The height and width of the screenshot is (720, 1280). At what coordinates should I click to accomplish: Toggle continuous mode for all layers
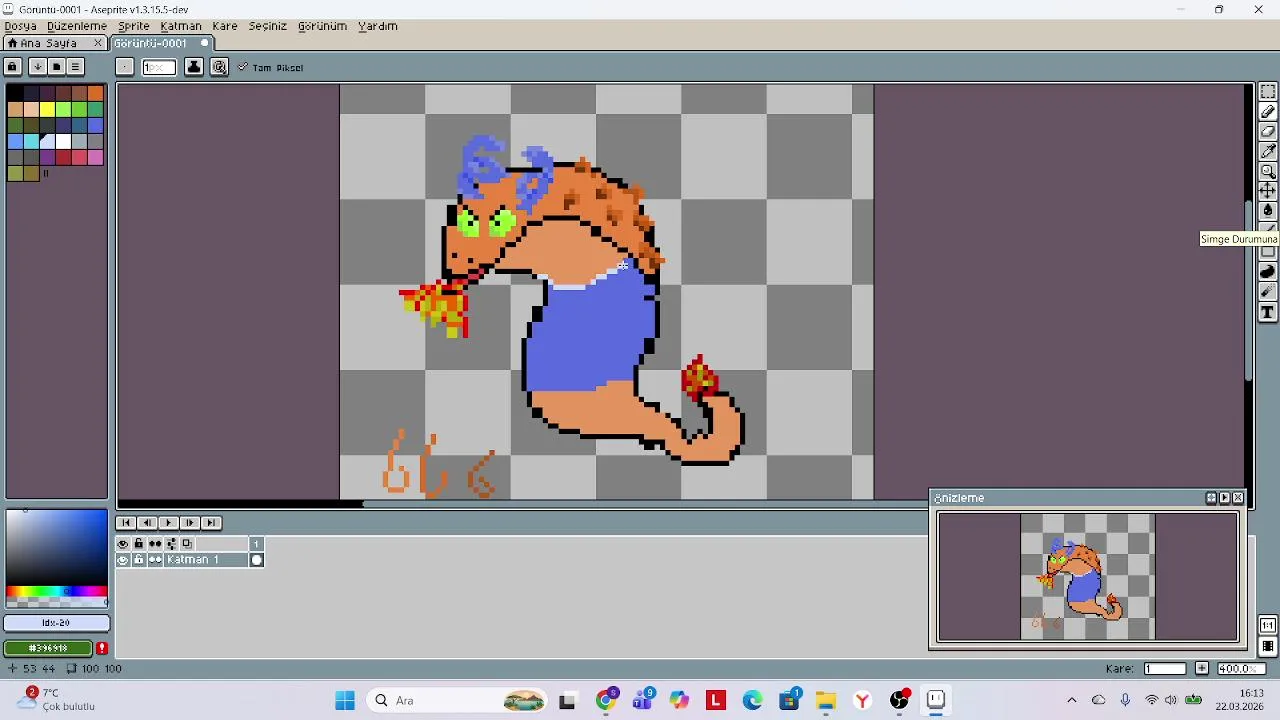[155, 544]
